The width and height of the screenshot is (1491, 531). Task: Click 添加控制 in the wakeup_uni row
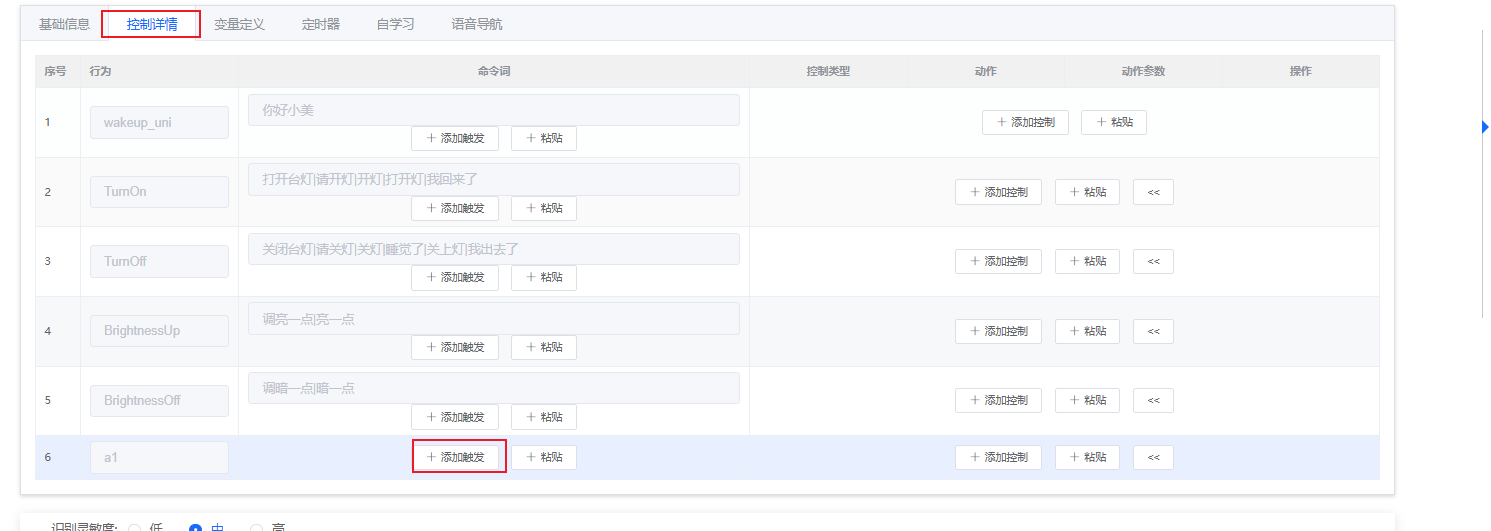click(x=1025, y=122)
